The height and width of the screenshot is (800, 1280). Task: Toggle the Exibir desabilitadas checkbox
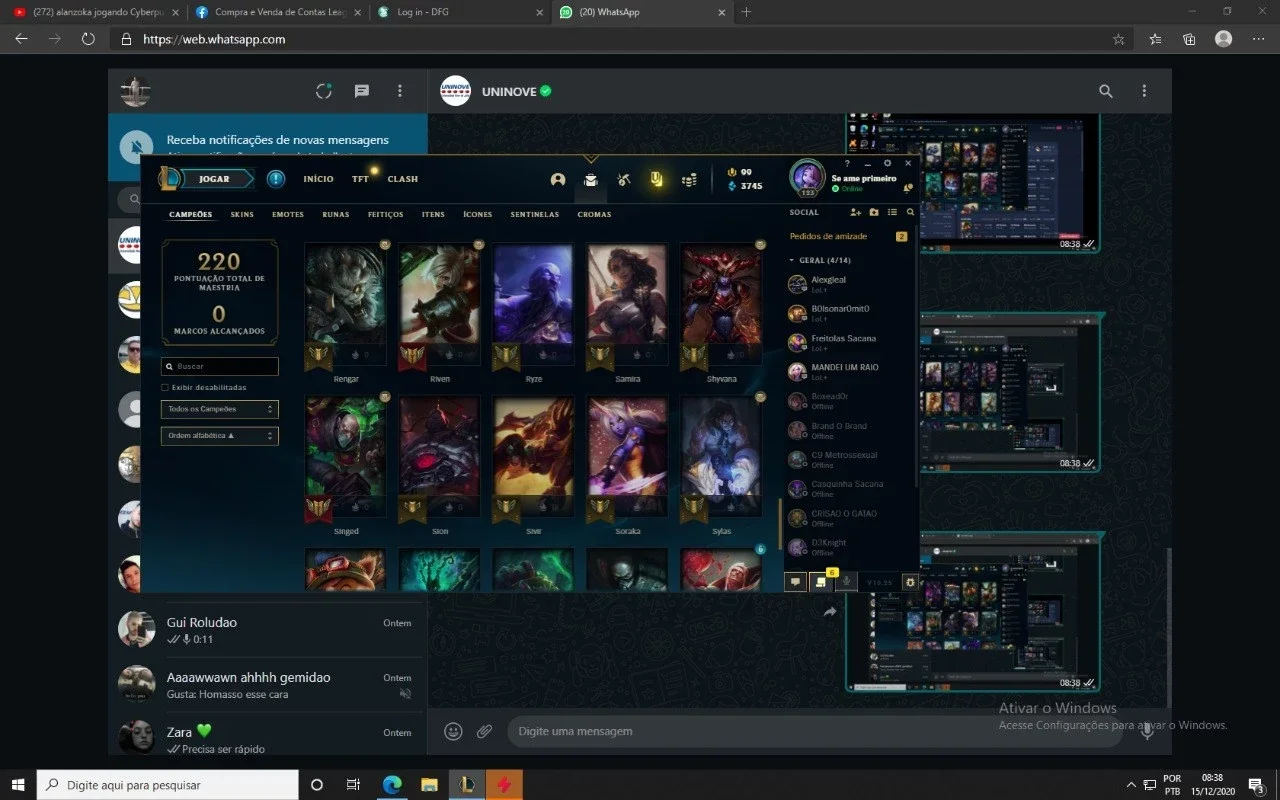point(165,387)
